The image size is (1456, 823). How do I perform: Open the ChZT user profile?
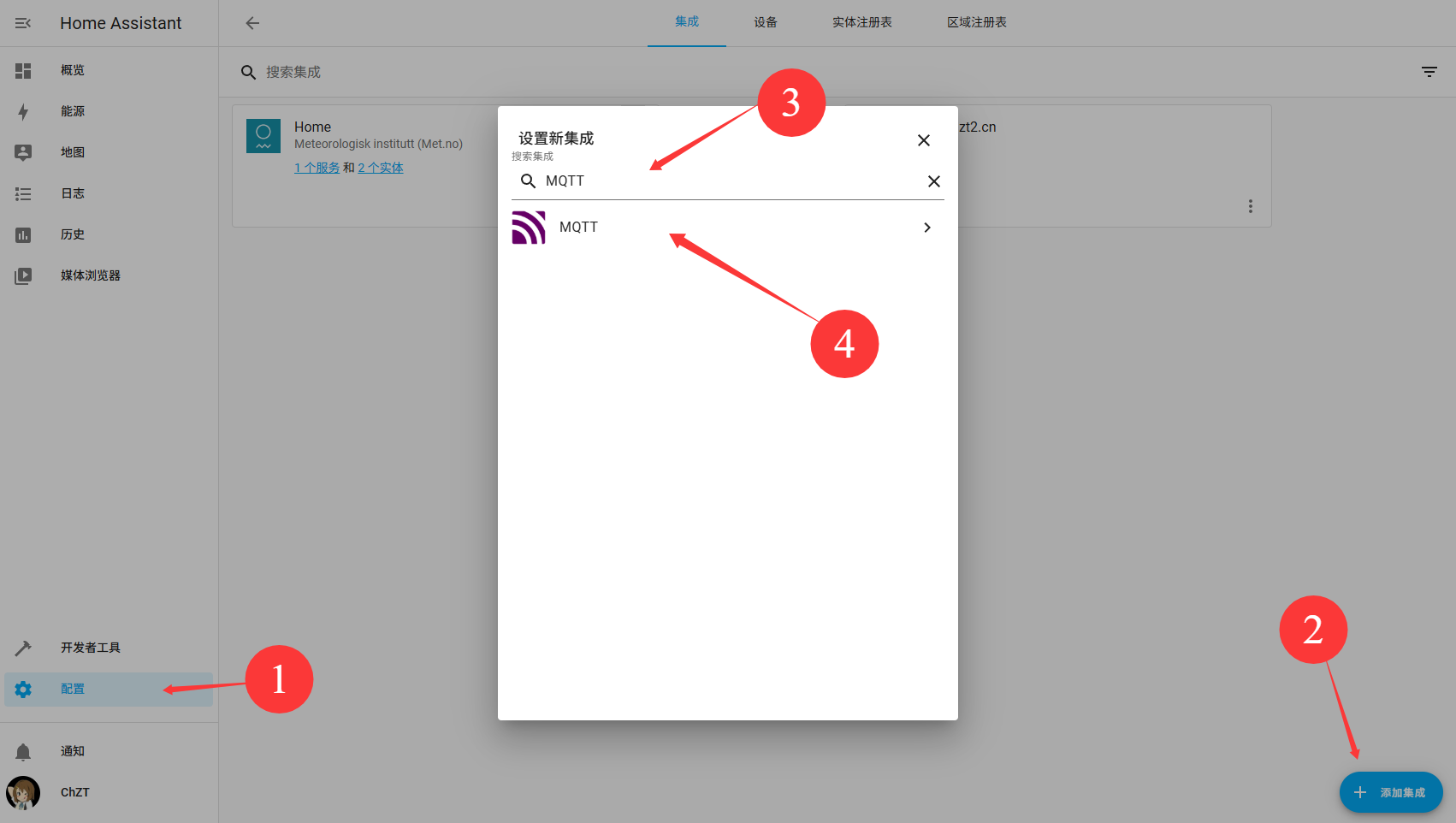[x=74, y=792]
